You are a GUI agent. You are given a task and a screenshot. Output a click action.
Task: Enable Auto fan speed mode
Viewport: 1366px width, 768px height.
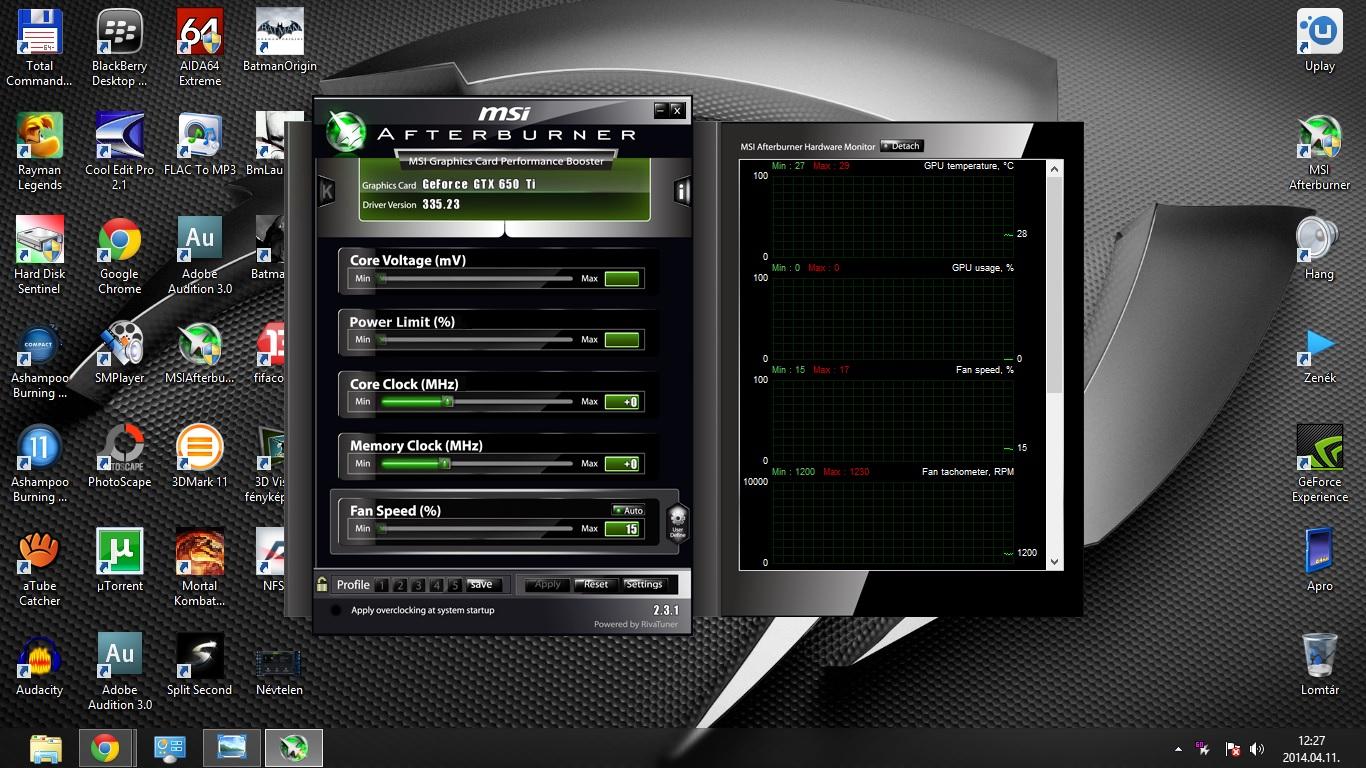coord(629,510)
